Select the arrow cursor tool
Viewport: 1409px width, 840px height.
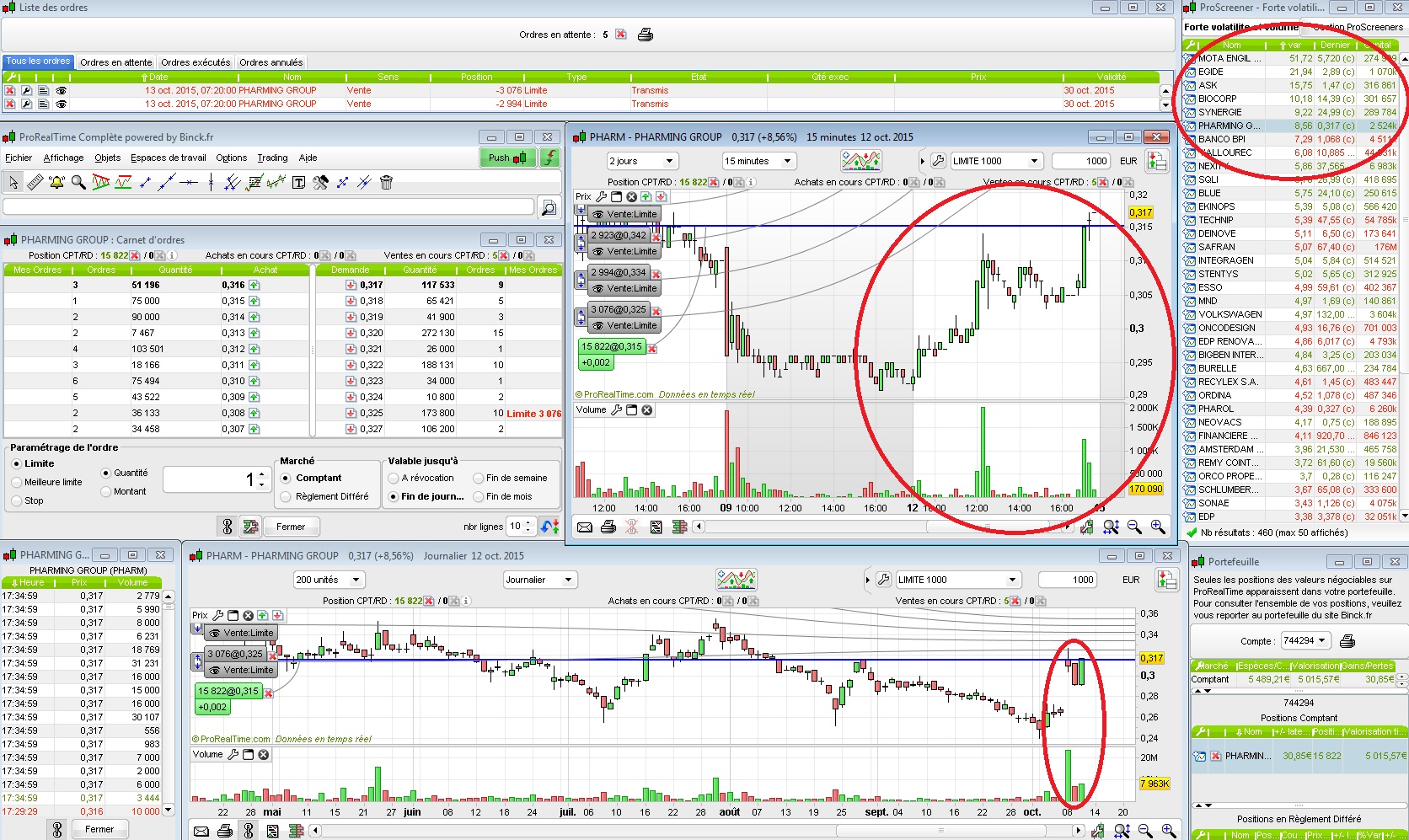tap(13, 182)
